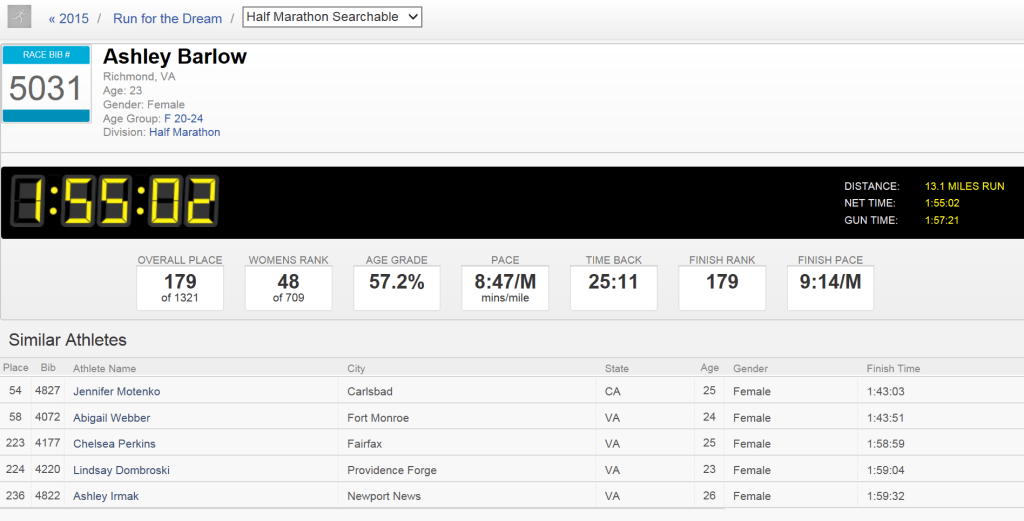Open Abigail Webber's athlete result

[x=111, y=417]
